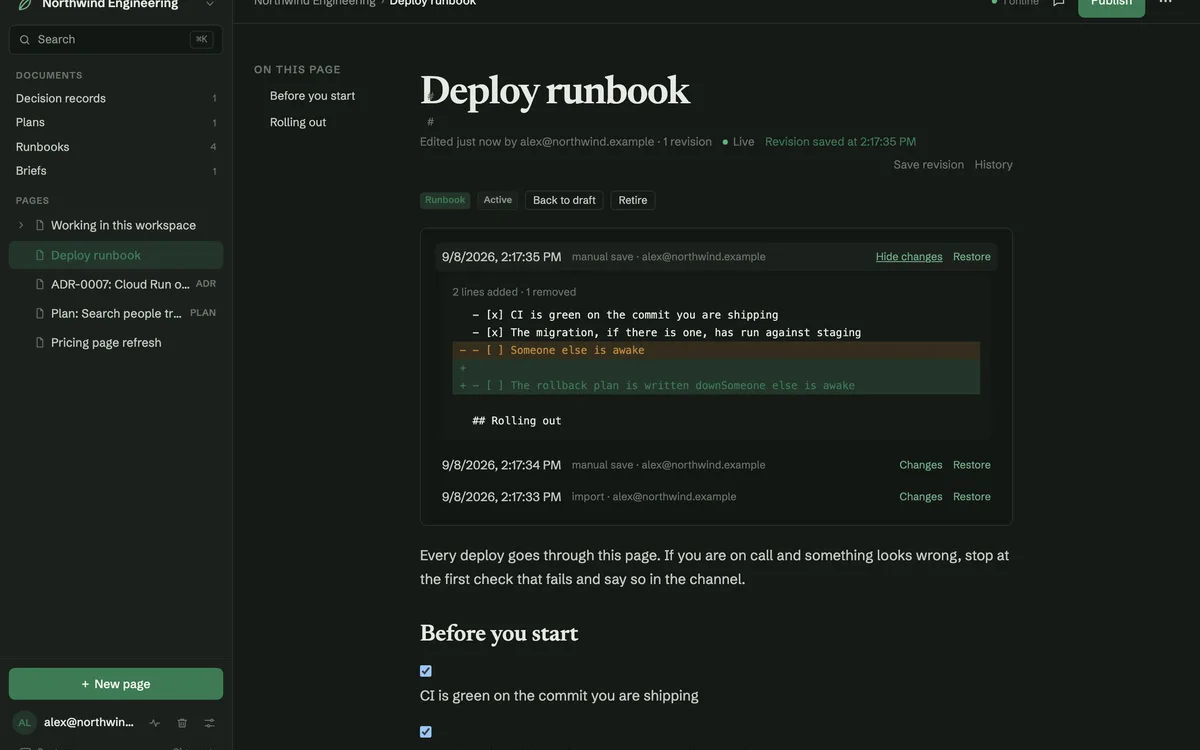The height and width of the screenshot is (750, 1200).
Task: Open Runbooks documents category
Action: coord(116,147)
